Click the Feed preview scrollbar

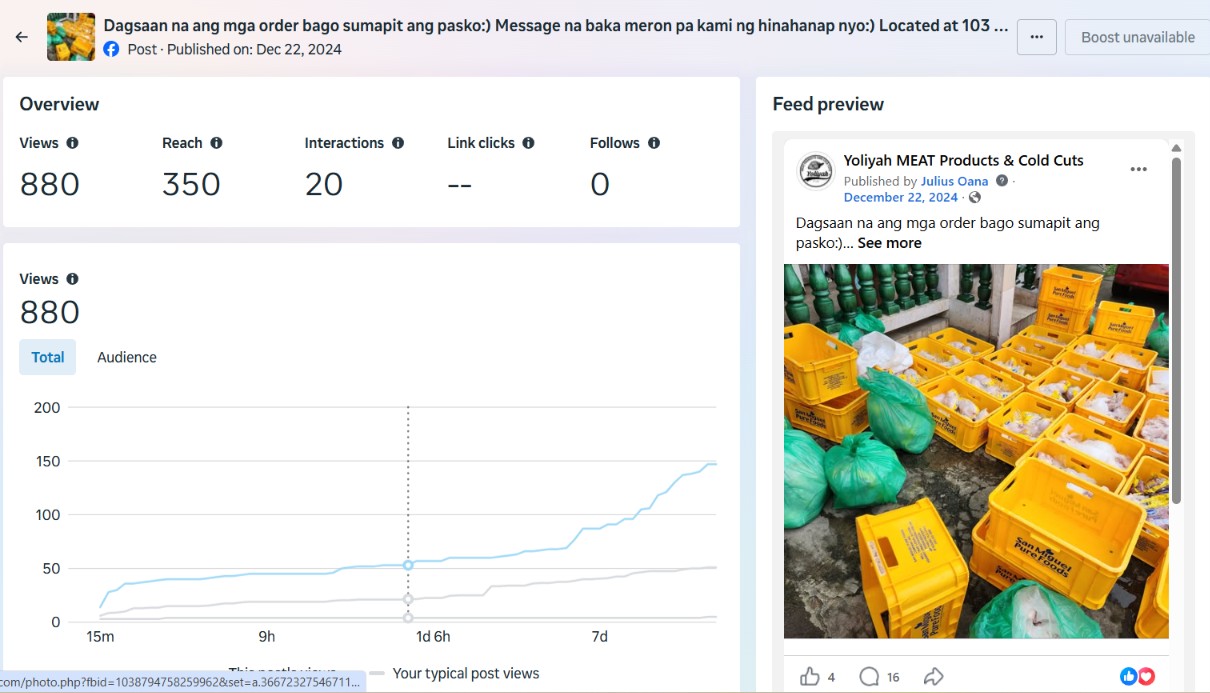(1176, 330)
